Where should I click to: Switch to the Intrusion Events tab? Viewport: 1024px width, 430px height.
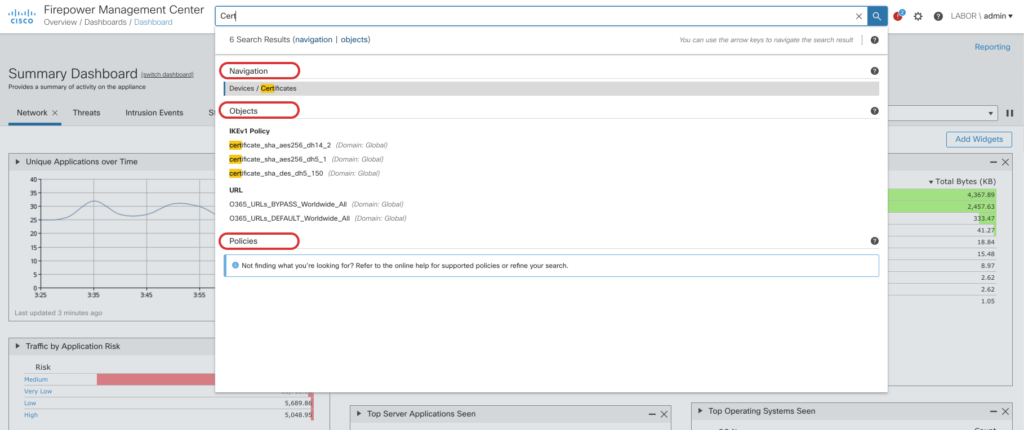pos(154,112)
